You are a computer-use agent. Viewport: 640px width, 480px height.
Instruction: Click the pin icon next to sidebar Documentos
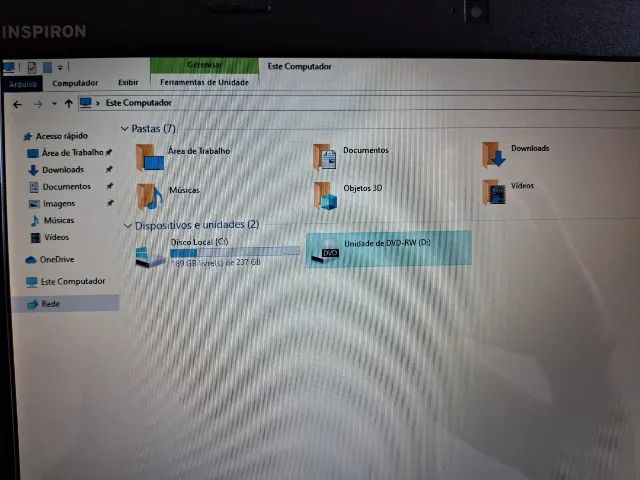point(109,186)
